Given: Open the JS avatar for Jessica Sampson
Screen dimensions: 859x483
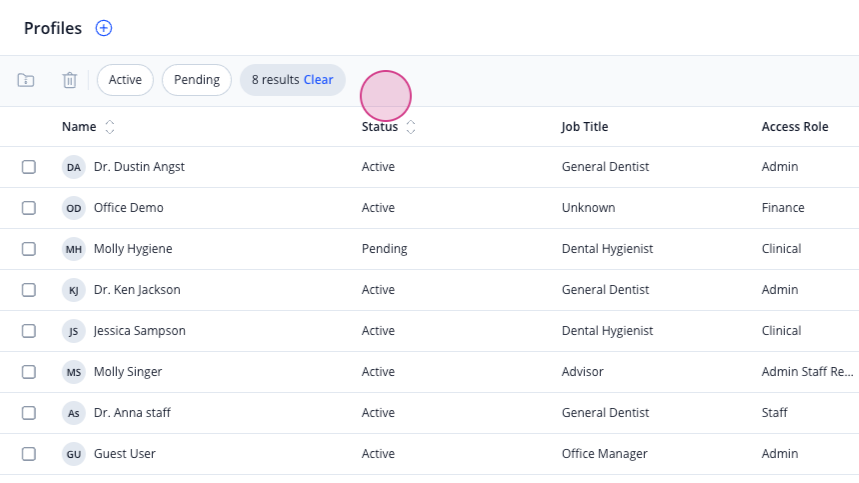Looking at the screenshot, I should click(73, 331).
